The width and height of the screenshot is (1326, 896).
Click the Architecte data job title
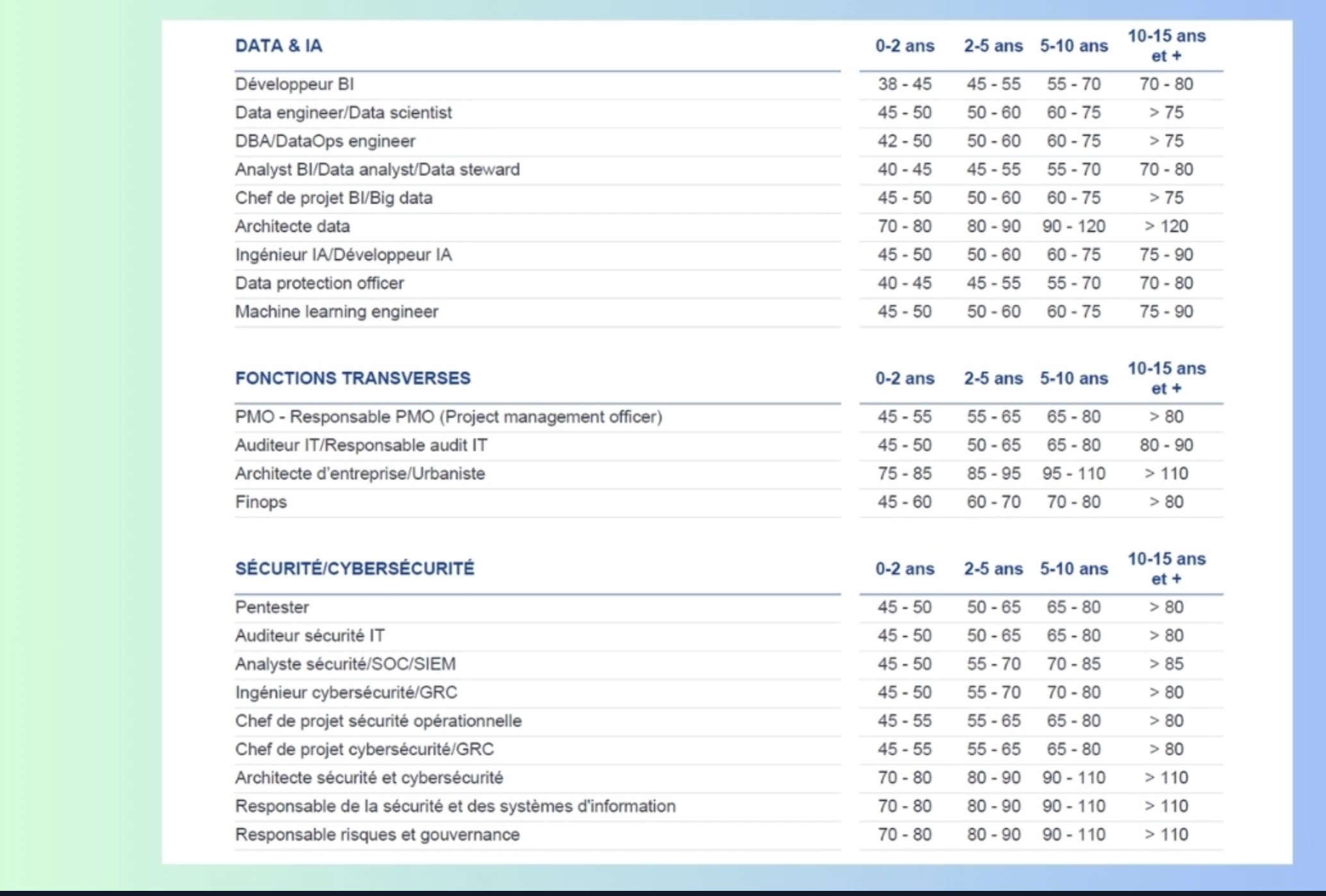point(292,226)
